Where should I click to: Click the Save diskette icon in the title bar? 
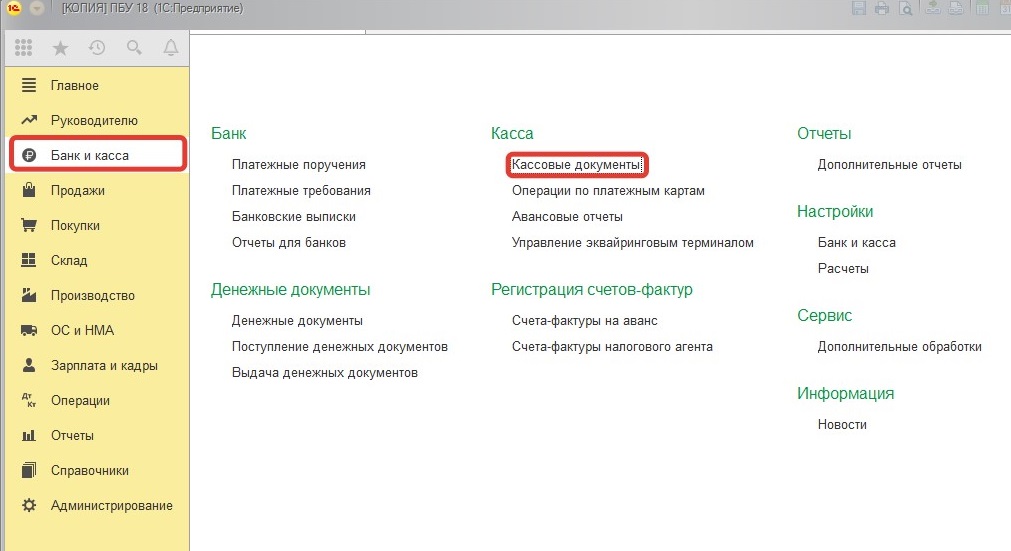(859, 8)
